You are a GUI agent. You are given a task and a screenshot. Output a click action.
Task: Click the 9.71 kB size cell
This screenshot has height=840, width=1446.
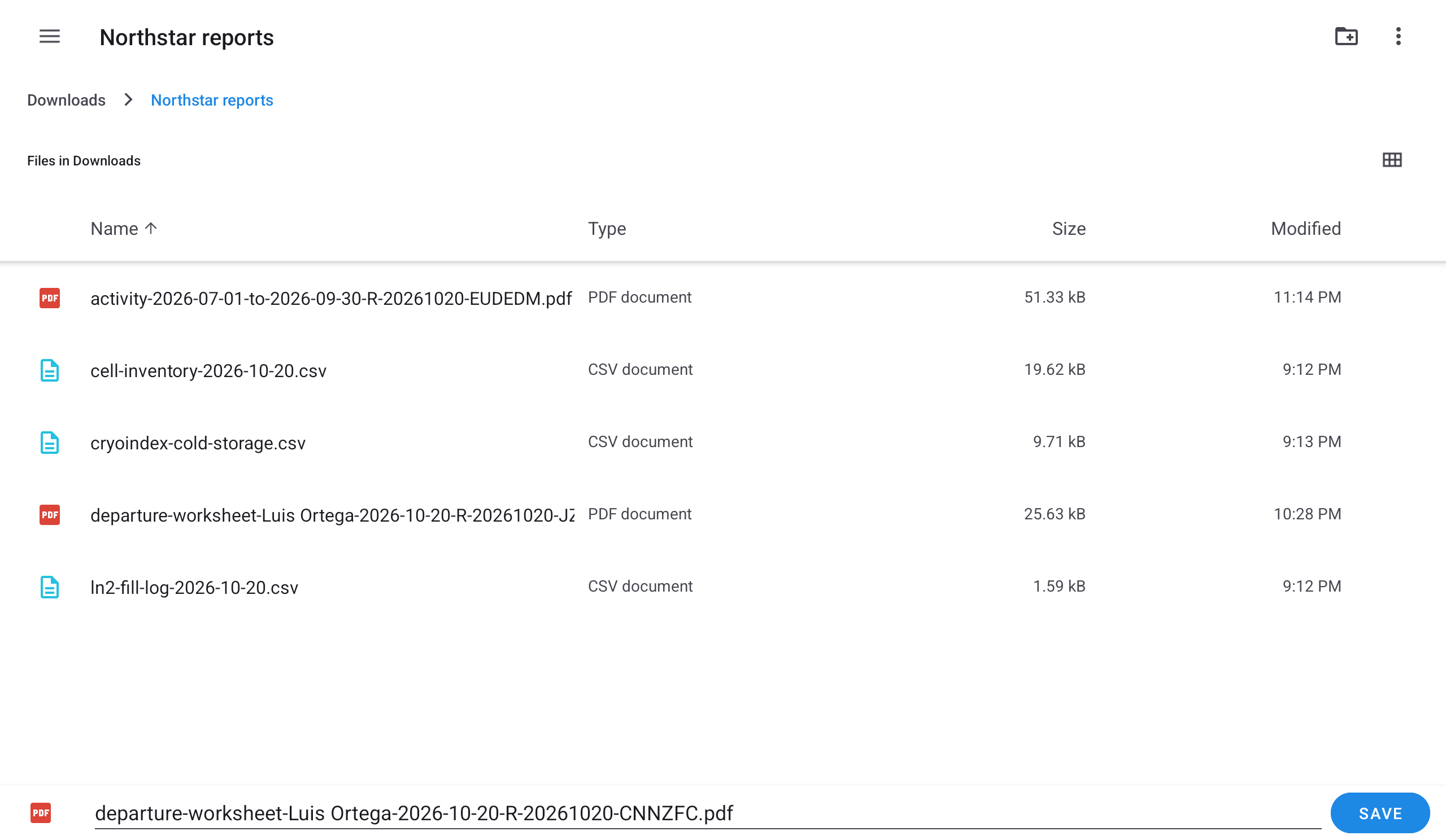click(x=1059, y=442)
